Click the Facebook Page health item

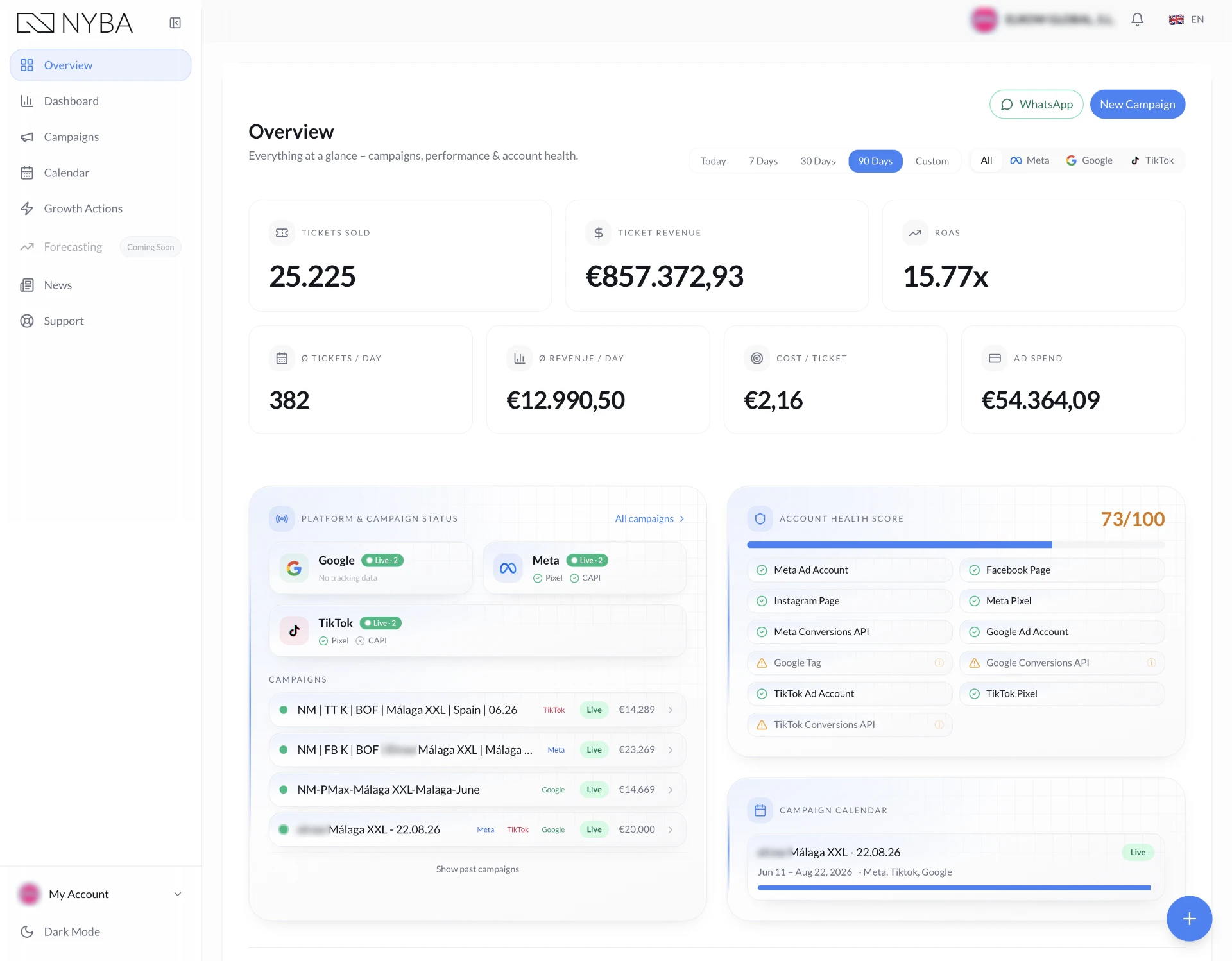[x=1062, y=570]
